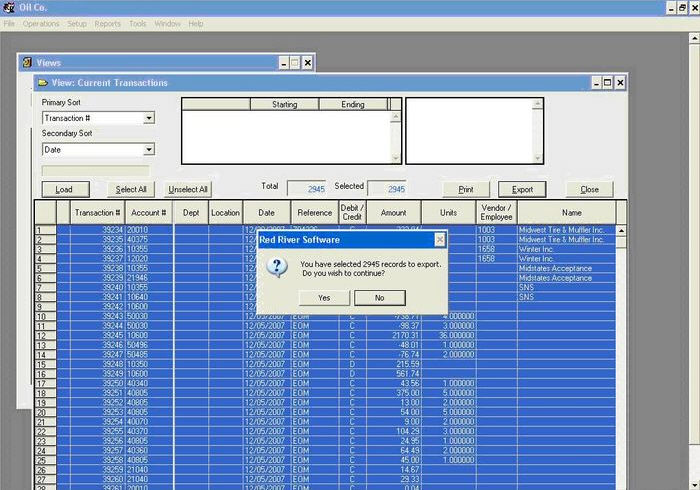
Task: Click the Vendor / Employee column header
Action: point(496,212)
